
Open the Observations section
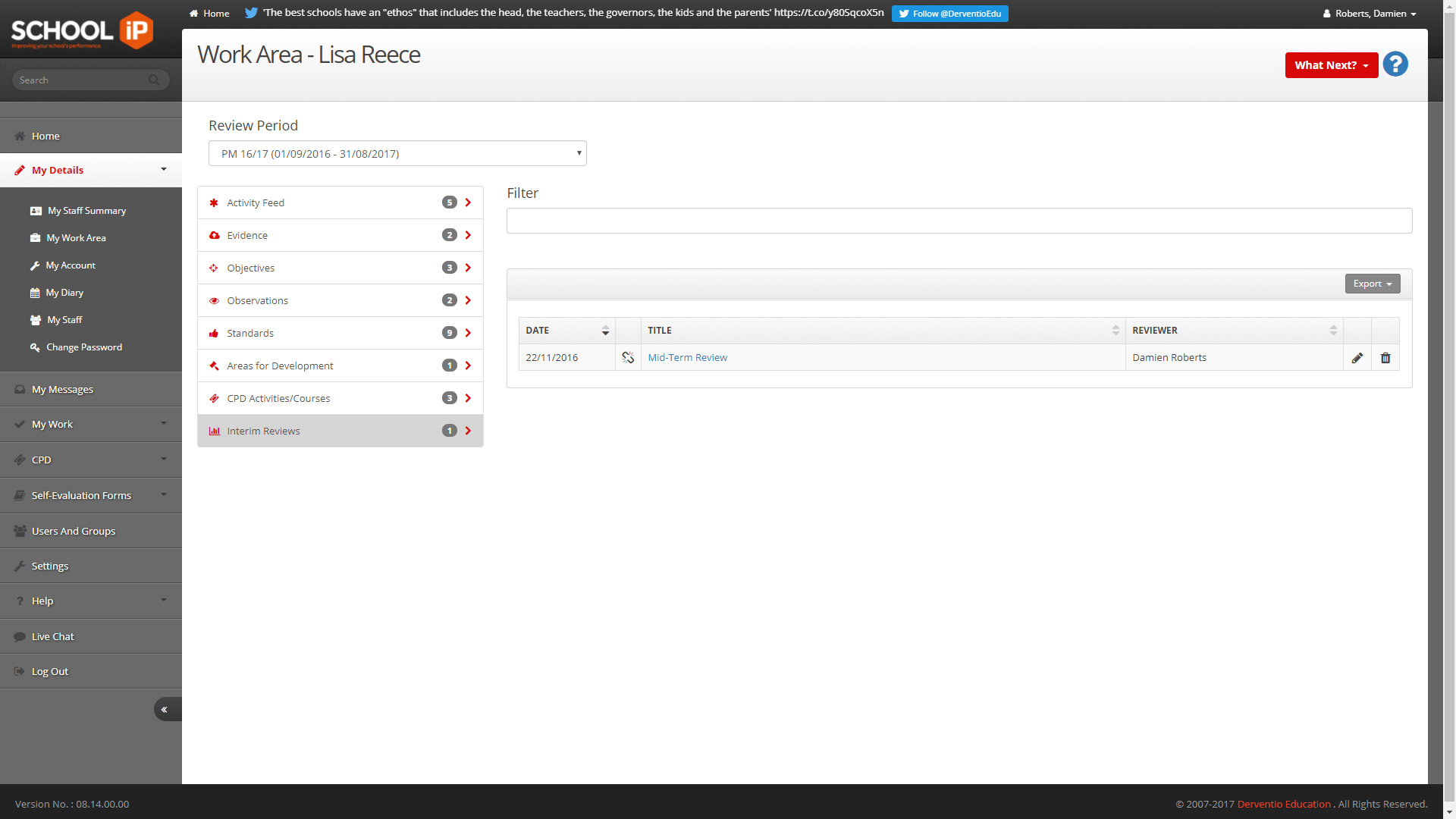click(340, 300)
